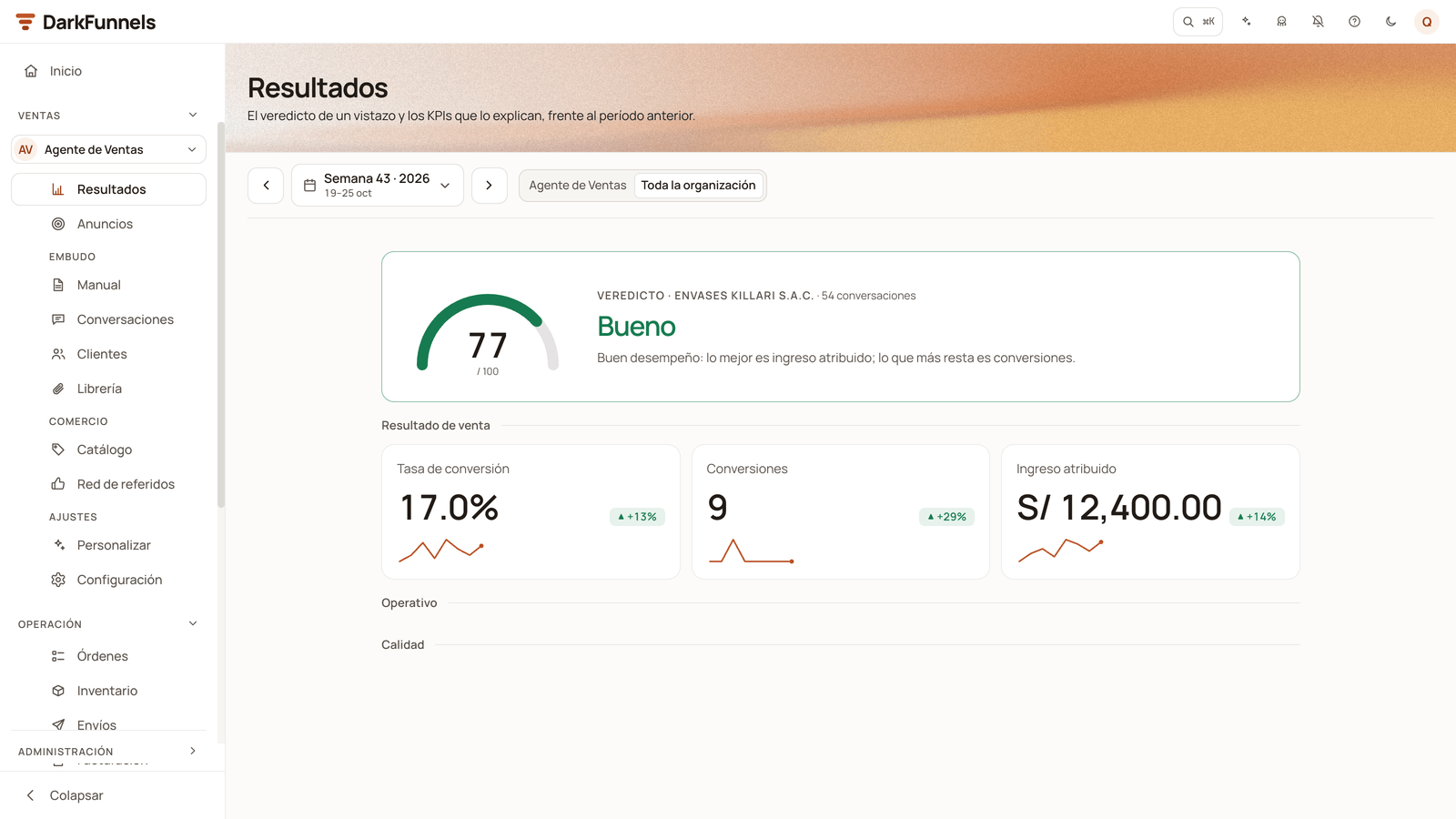1456x819 pixels.
Task: Go to previous week arrow
Action: coord(266,186)
